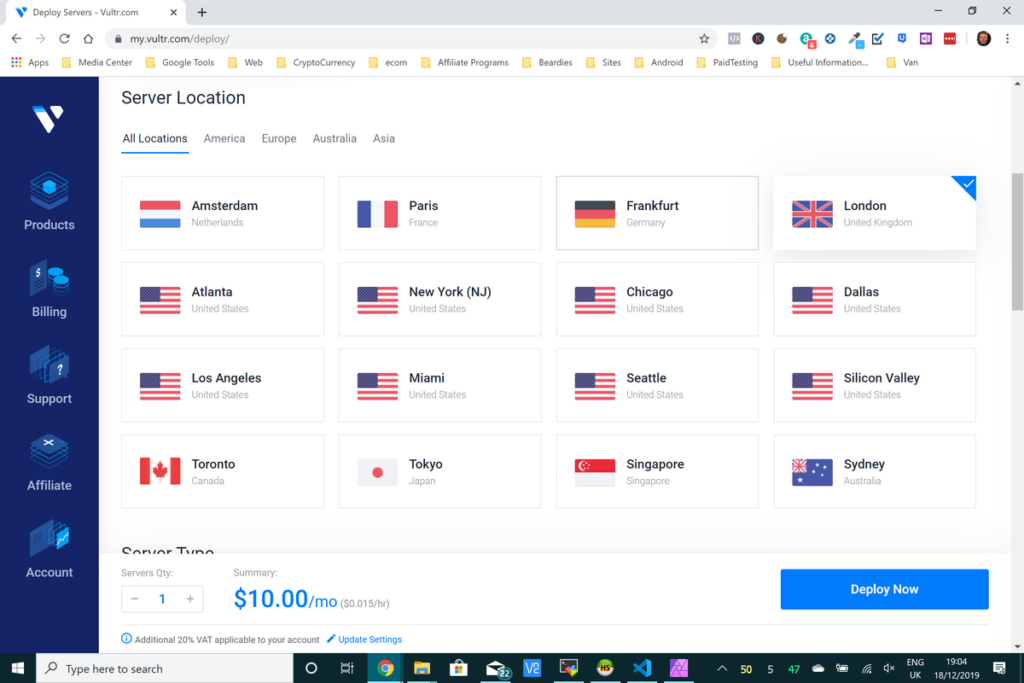Open the Support sidebar icon
This screenshot has width=1024, height=683.
49,364
